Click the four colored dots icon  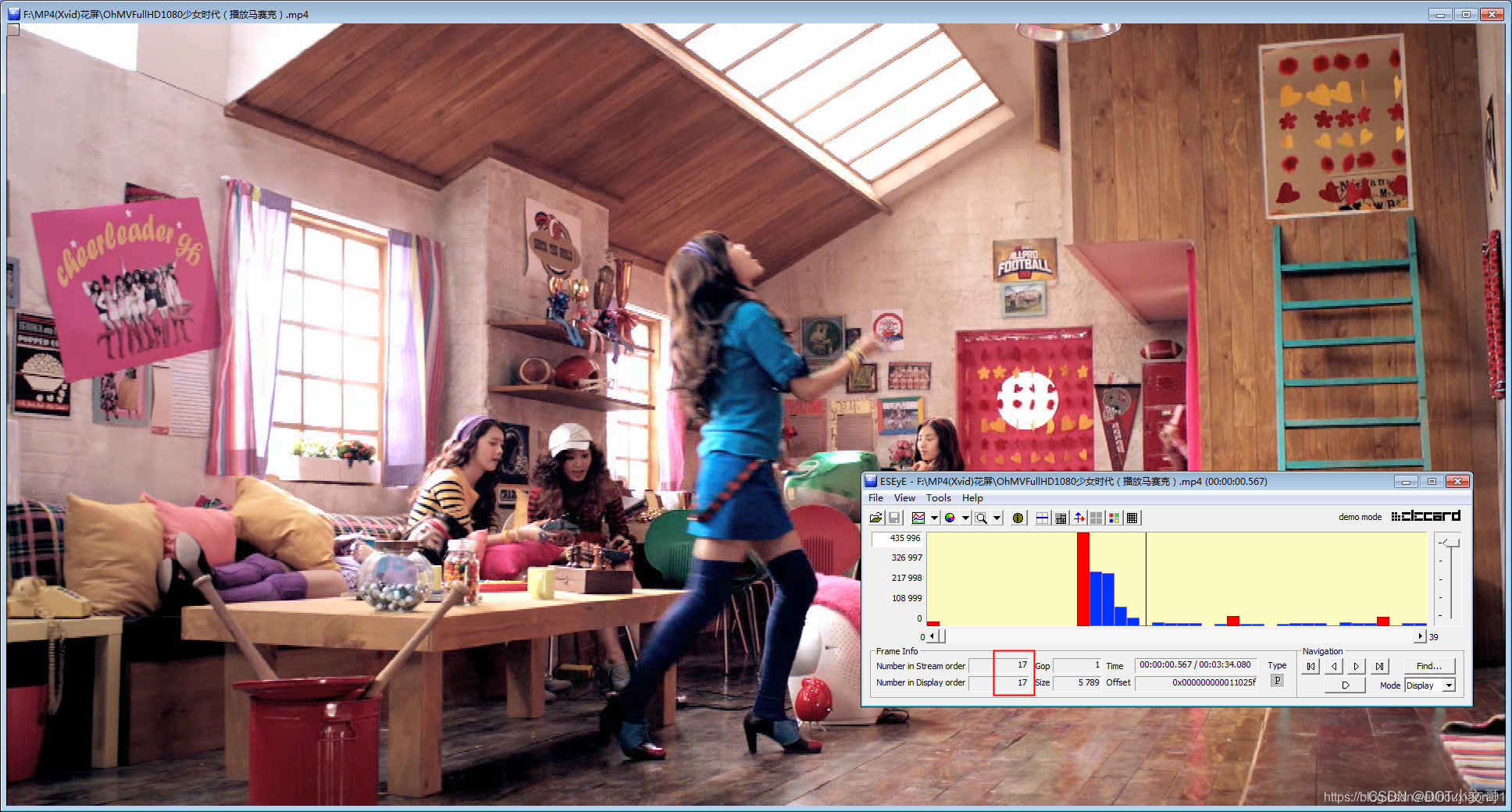1114,518
